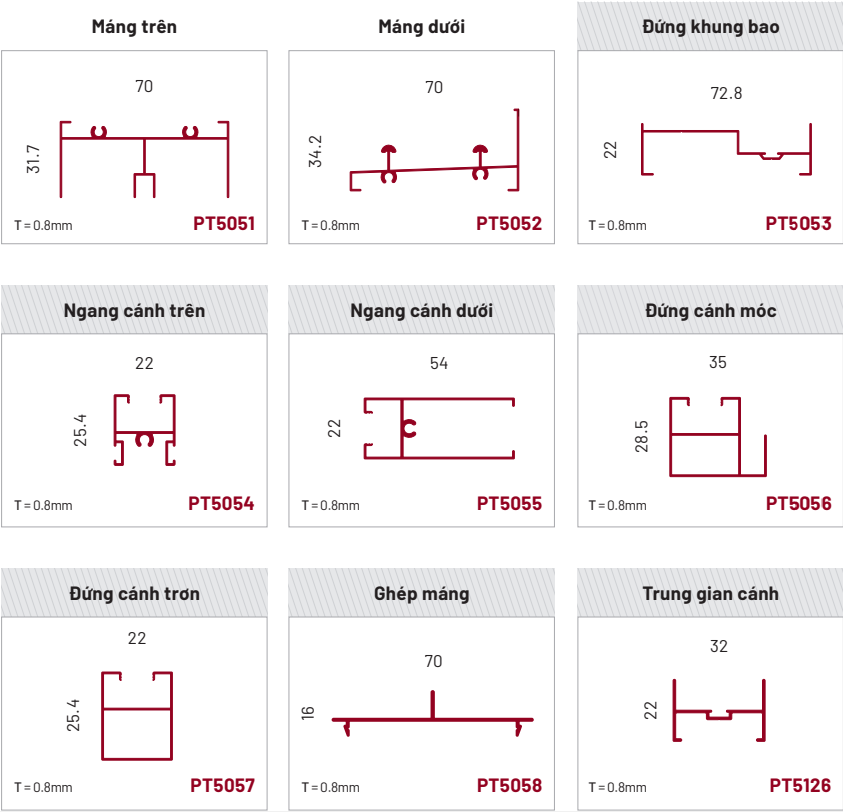Open product code PT5051

click(224, 224)
